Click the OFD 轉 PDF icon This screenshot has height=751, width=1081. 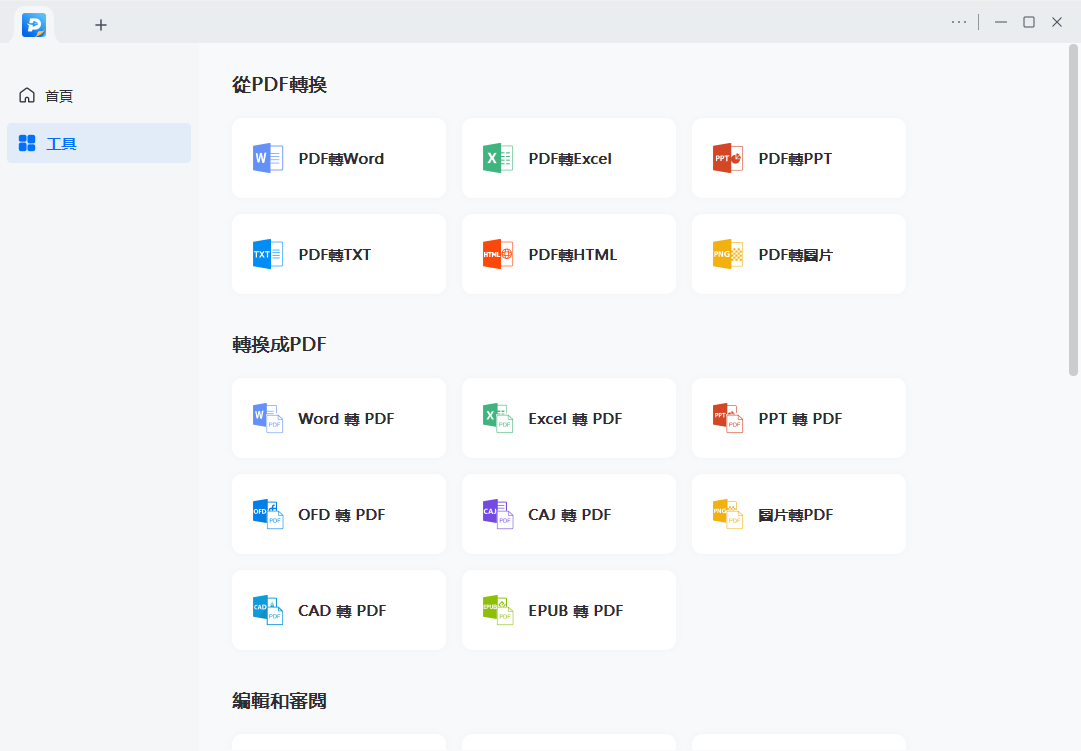click(x=267, y=514)
